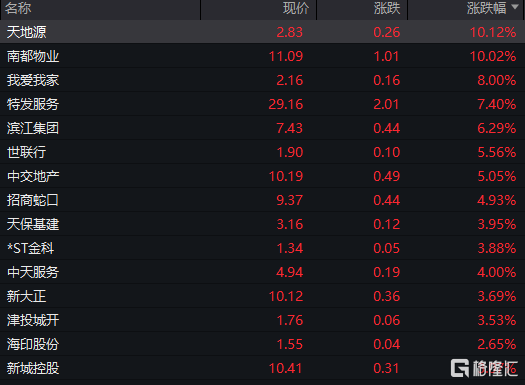The image size is (525, 385).
Task: Click change value 0.10 for 世联行
Action: (387, 152)
